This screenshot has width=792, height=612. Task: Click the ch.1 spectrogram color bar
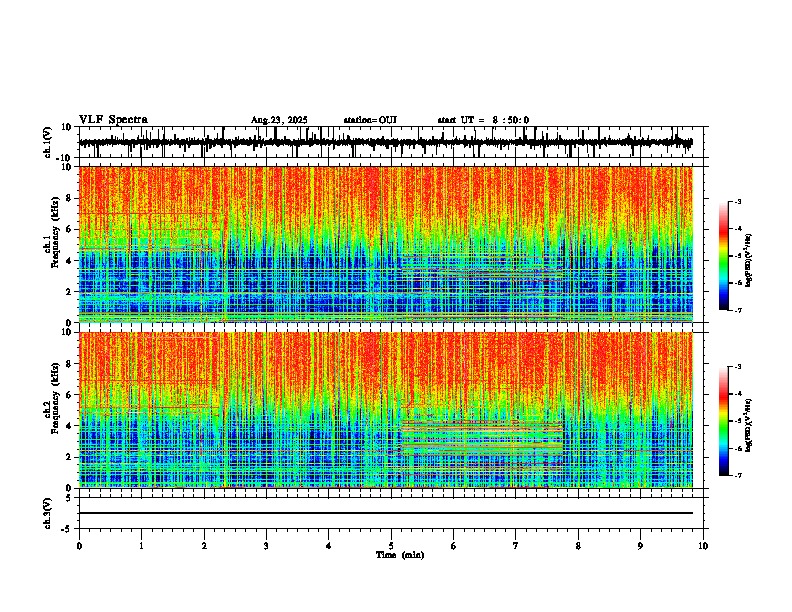pos(723,256)
